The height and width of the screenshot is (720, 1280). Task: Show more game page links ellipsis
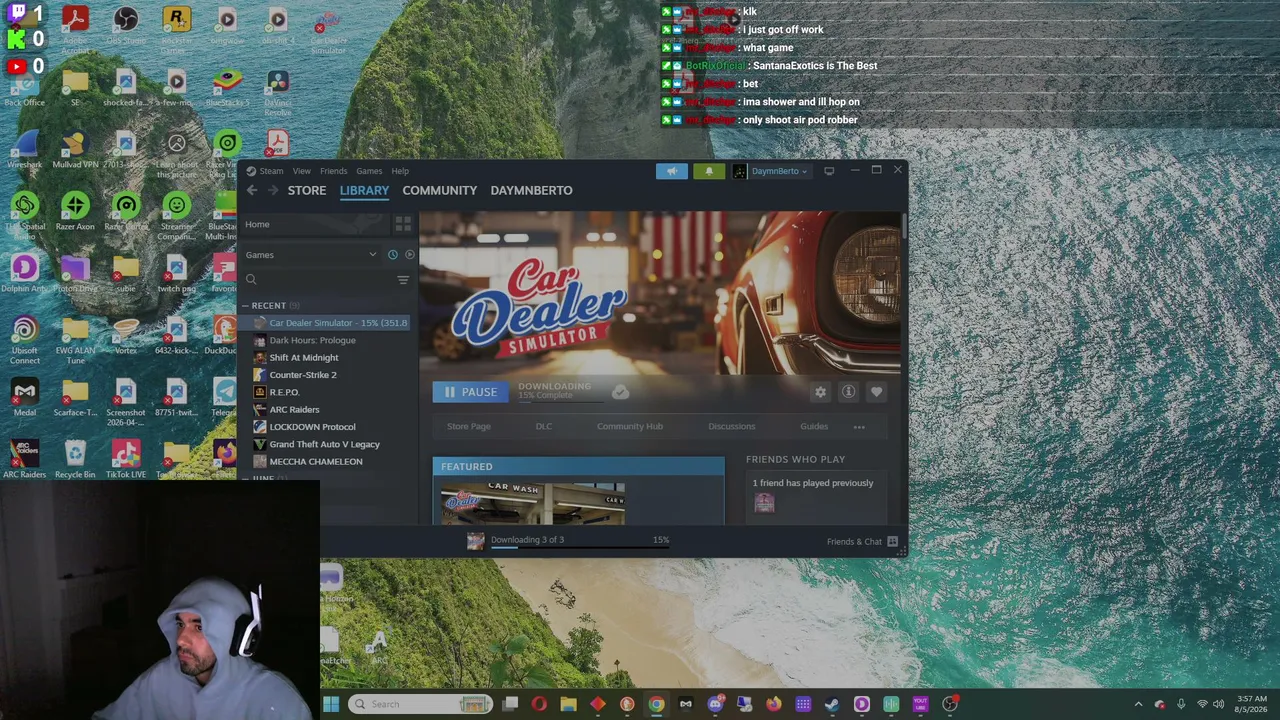tap(859, 427)
